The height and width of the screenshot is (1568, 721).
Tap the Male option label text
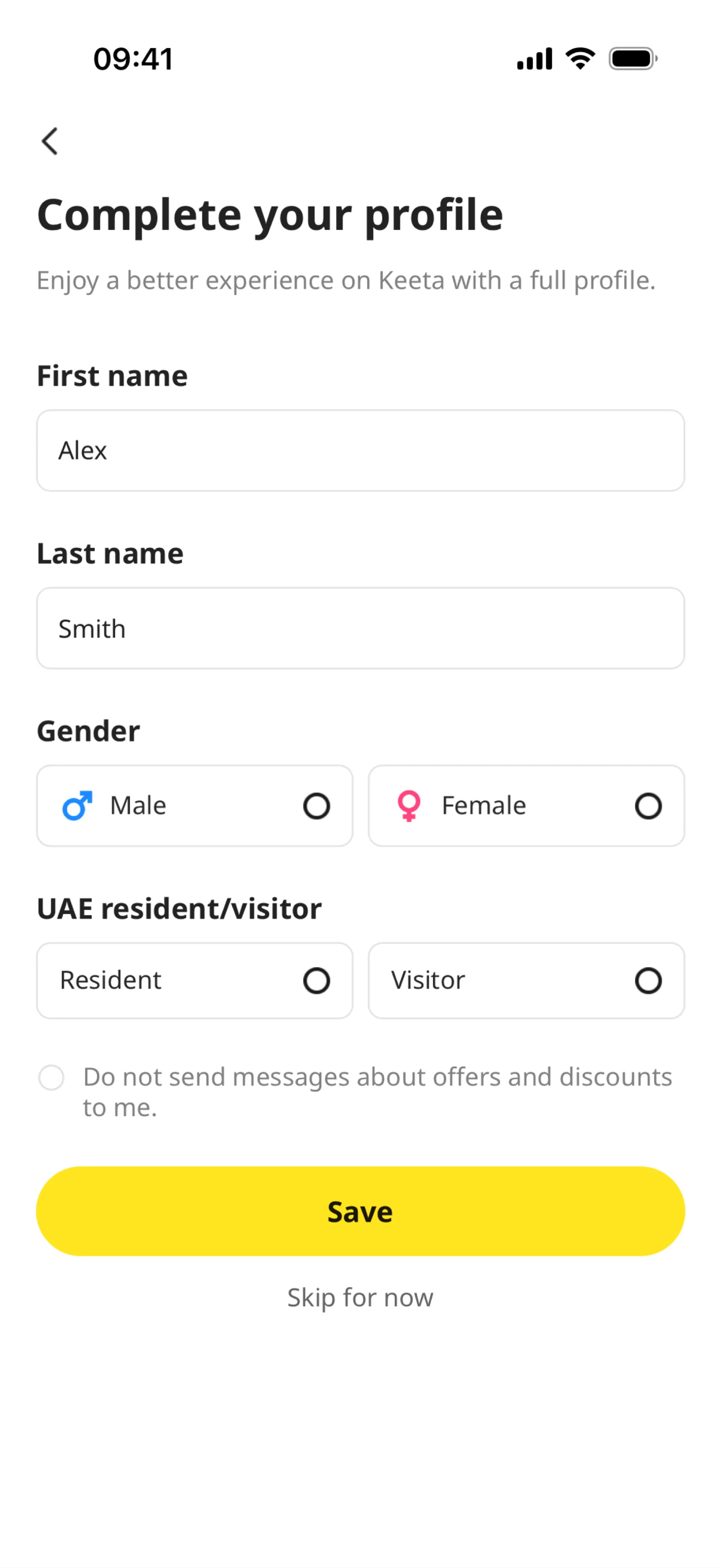pos(138,806)
